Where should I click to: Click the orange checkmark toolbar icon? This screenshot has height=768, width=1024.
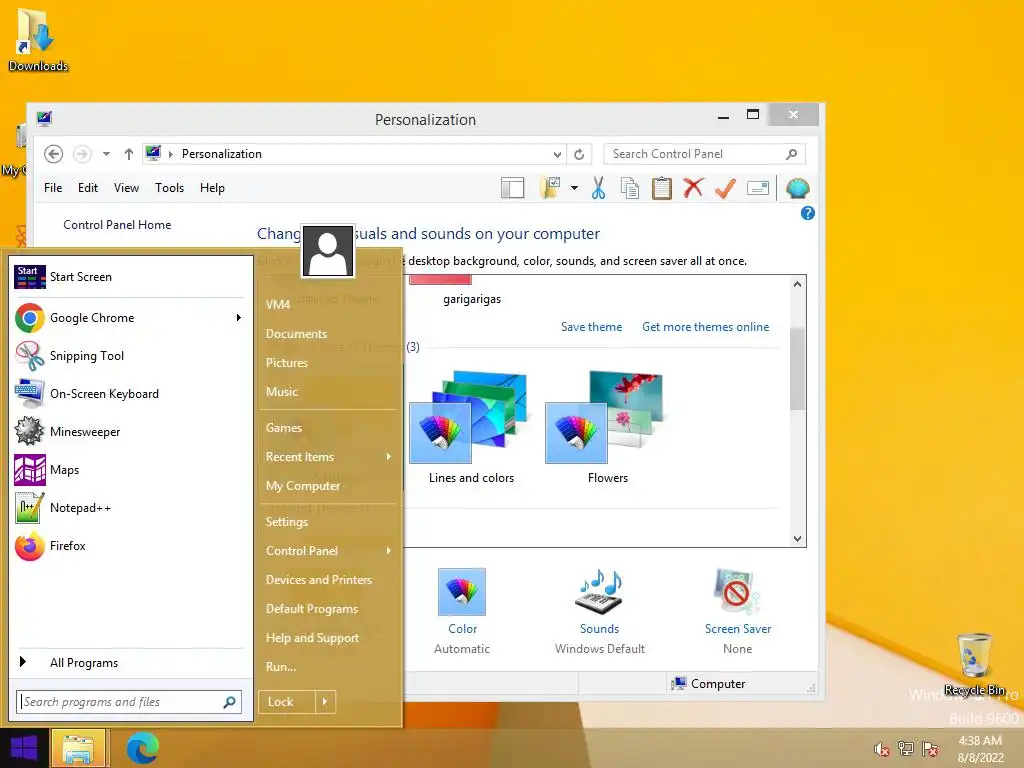point(725,188)
